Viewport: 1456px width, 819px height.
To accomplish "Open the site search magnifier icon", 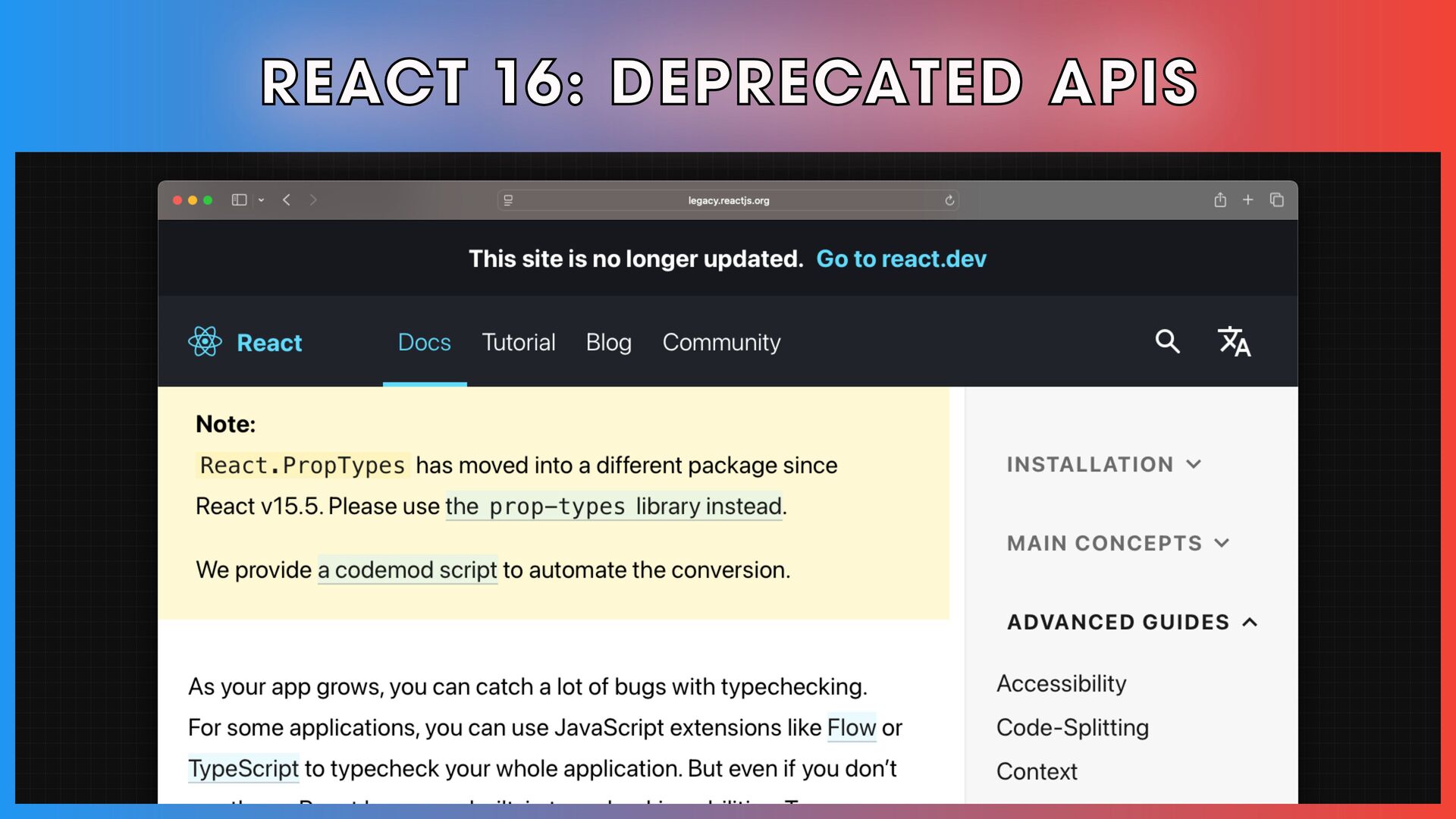I will (1167, 342).
